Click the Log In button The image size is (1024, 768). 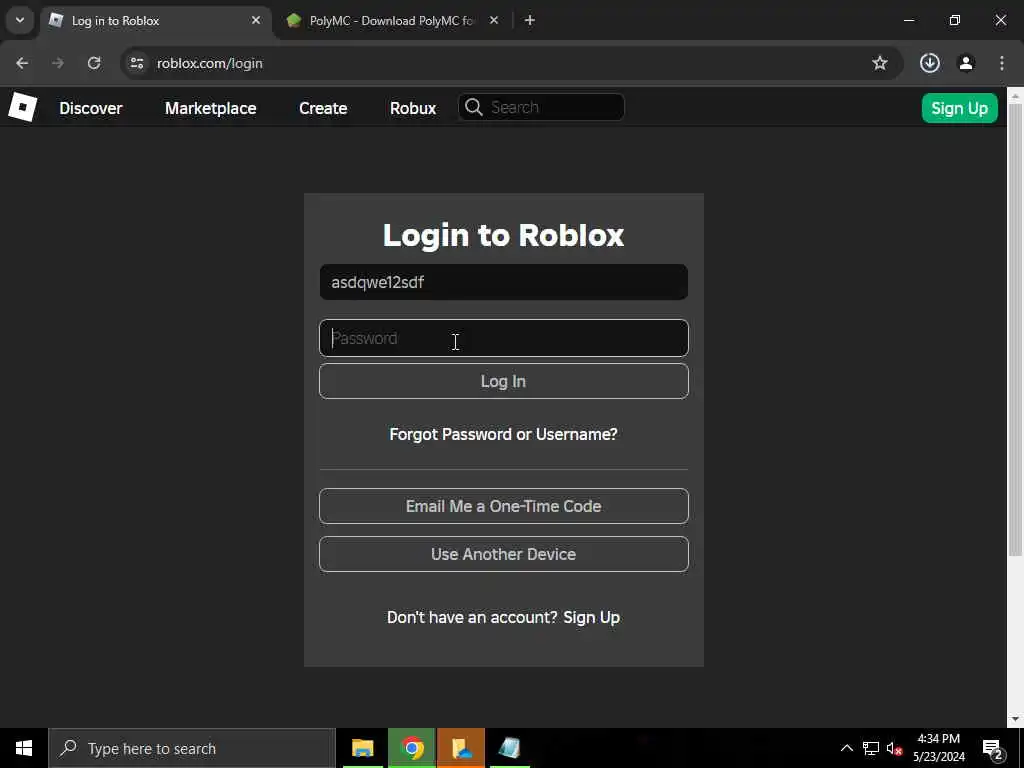pos(504,381)
